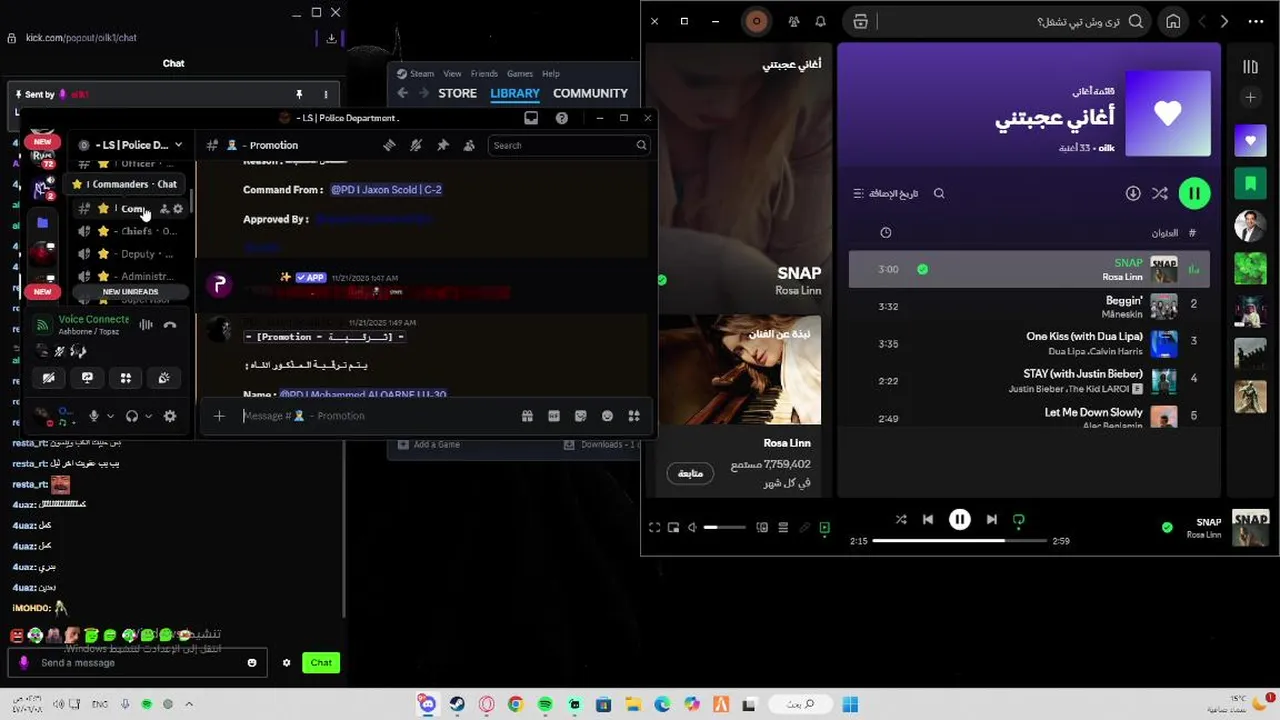Go forward using Spotify's right arrow
The width and height of the screenshot is (1280, 720).
coord(1224,21)
